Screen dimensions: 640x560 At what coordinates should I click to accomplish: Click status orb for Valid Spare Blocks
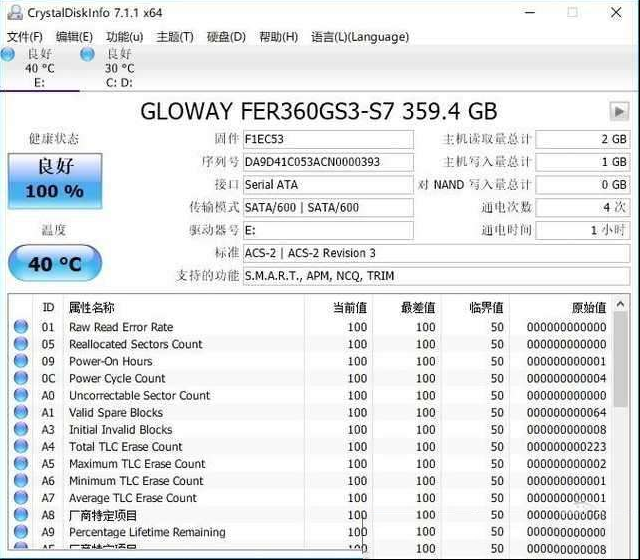pyautogui.click(x=21, y=412)
